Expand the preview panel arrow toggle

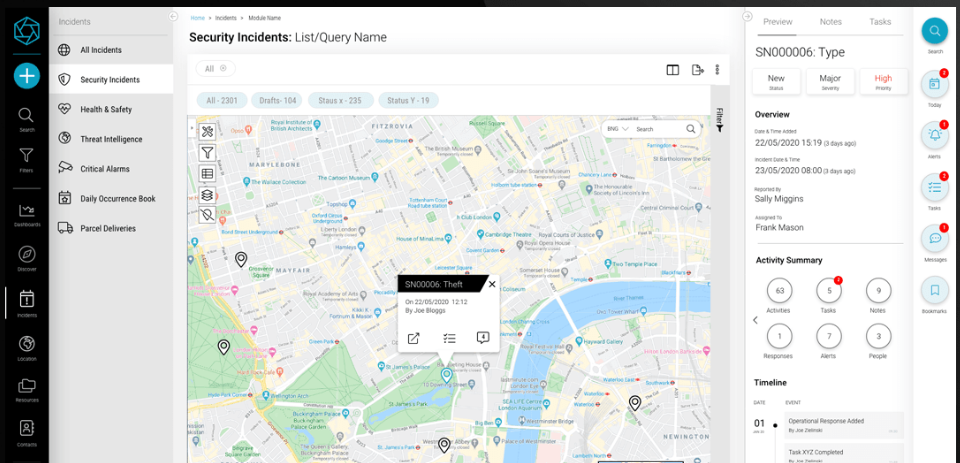pyautogui.click(x=747, y=17)
